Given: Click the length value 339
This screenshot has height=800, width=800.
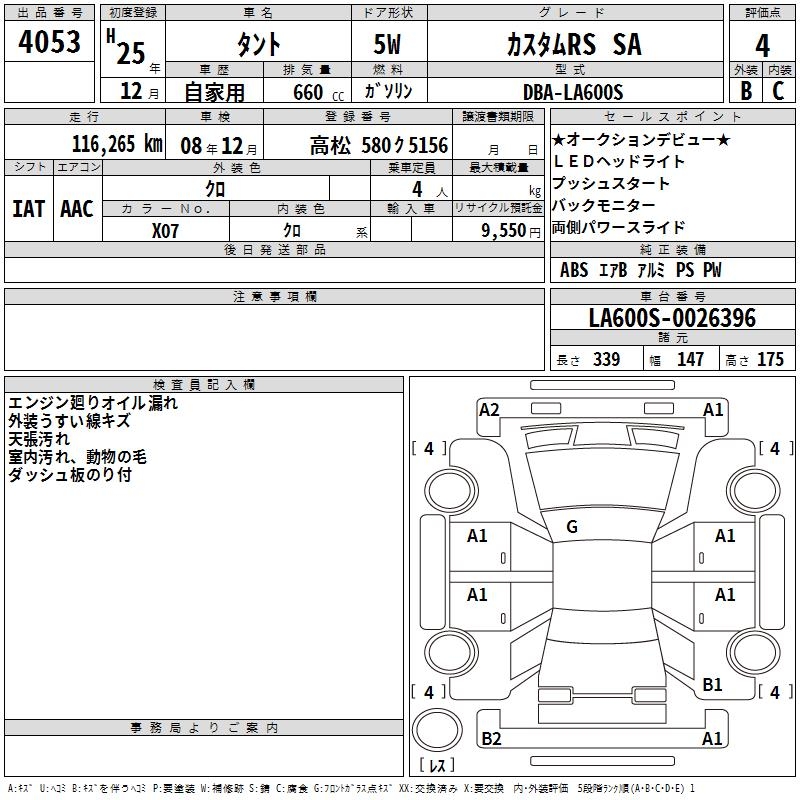Looking at the screenshot, I should pos(606,359).
